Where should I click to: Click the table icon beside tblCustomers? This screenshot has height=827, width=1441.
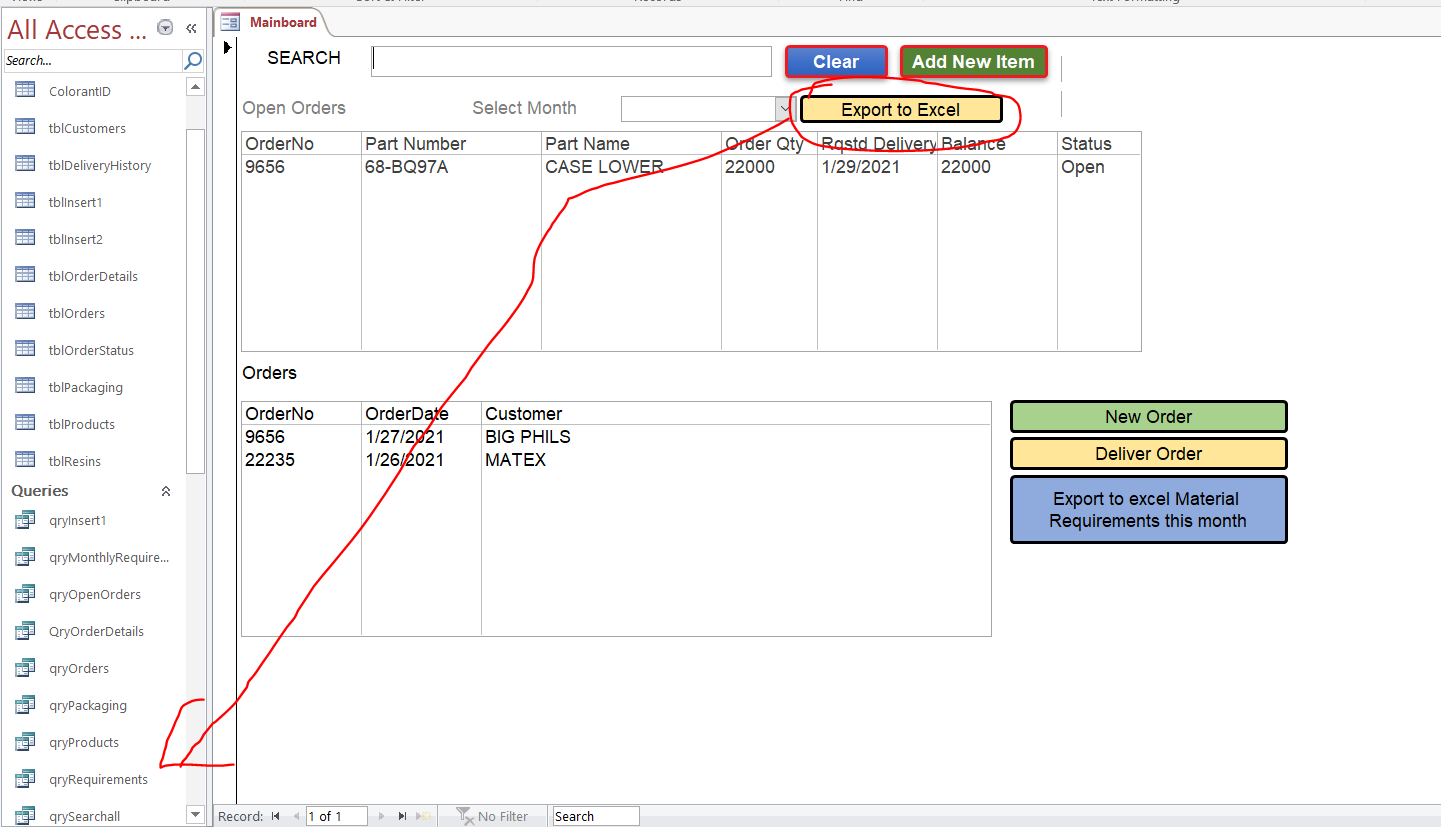(26, 128)
